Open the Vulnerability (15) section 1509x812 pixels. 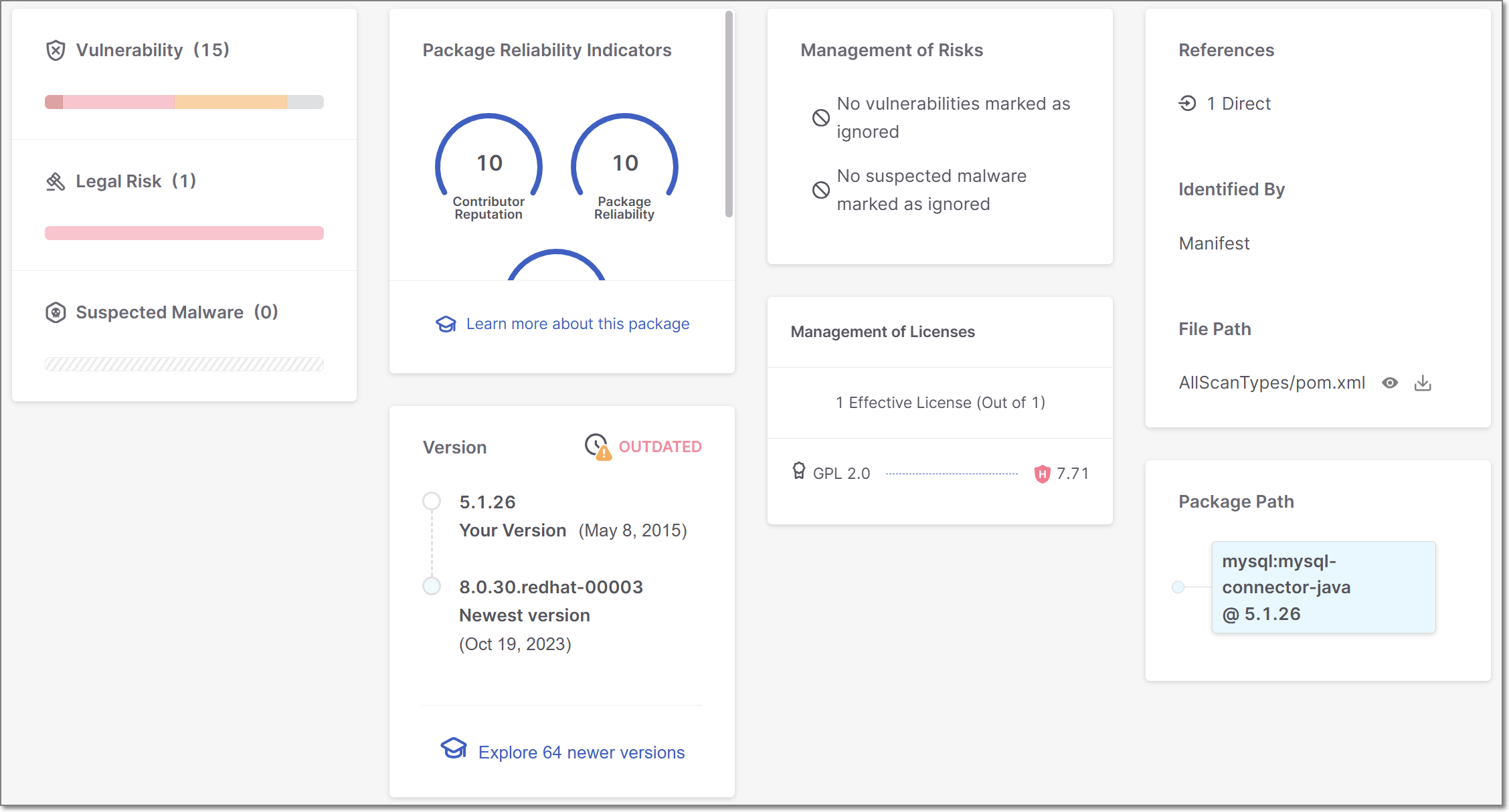coord(153,50)
